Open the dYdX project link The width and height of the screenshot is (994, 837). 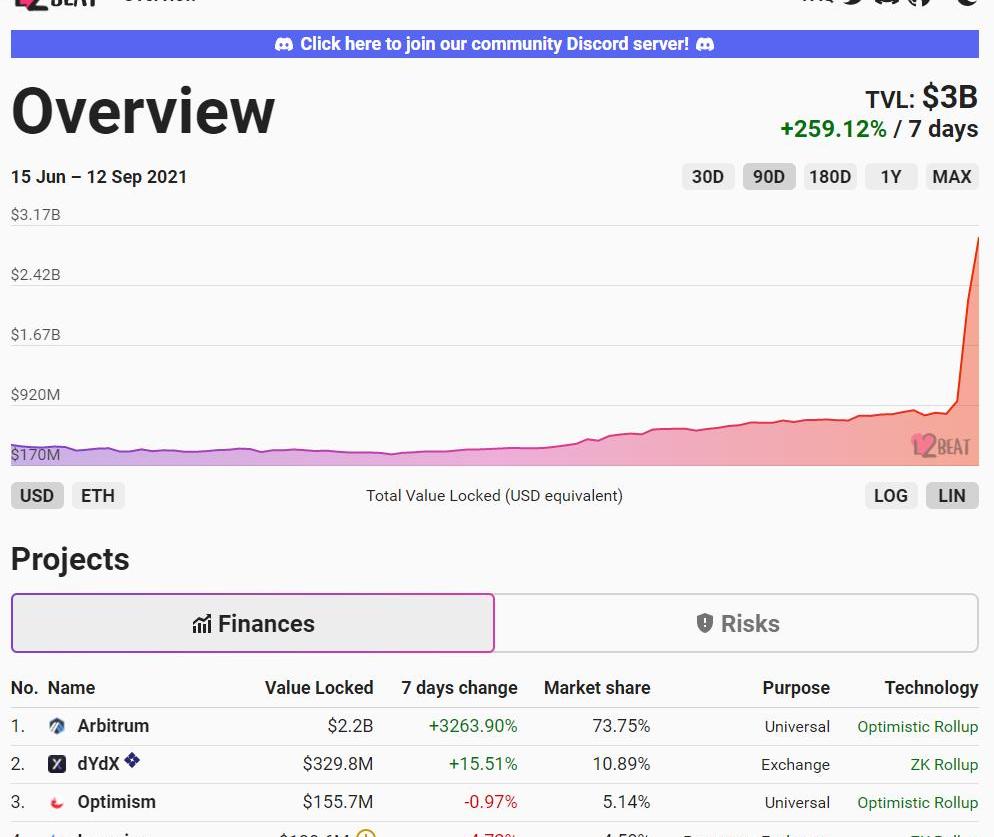[98, 764]
